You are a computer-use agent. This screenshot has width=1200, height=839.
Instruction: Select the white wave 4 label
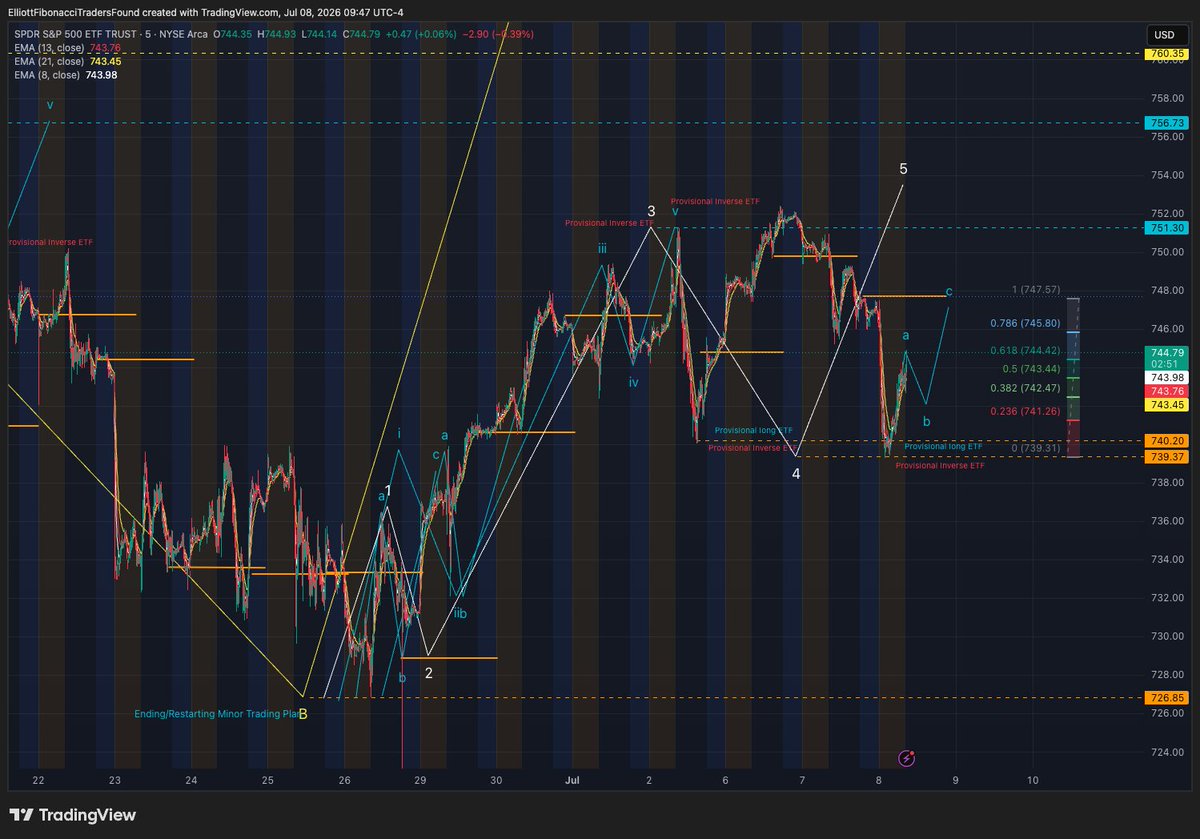(796, 474)
